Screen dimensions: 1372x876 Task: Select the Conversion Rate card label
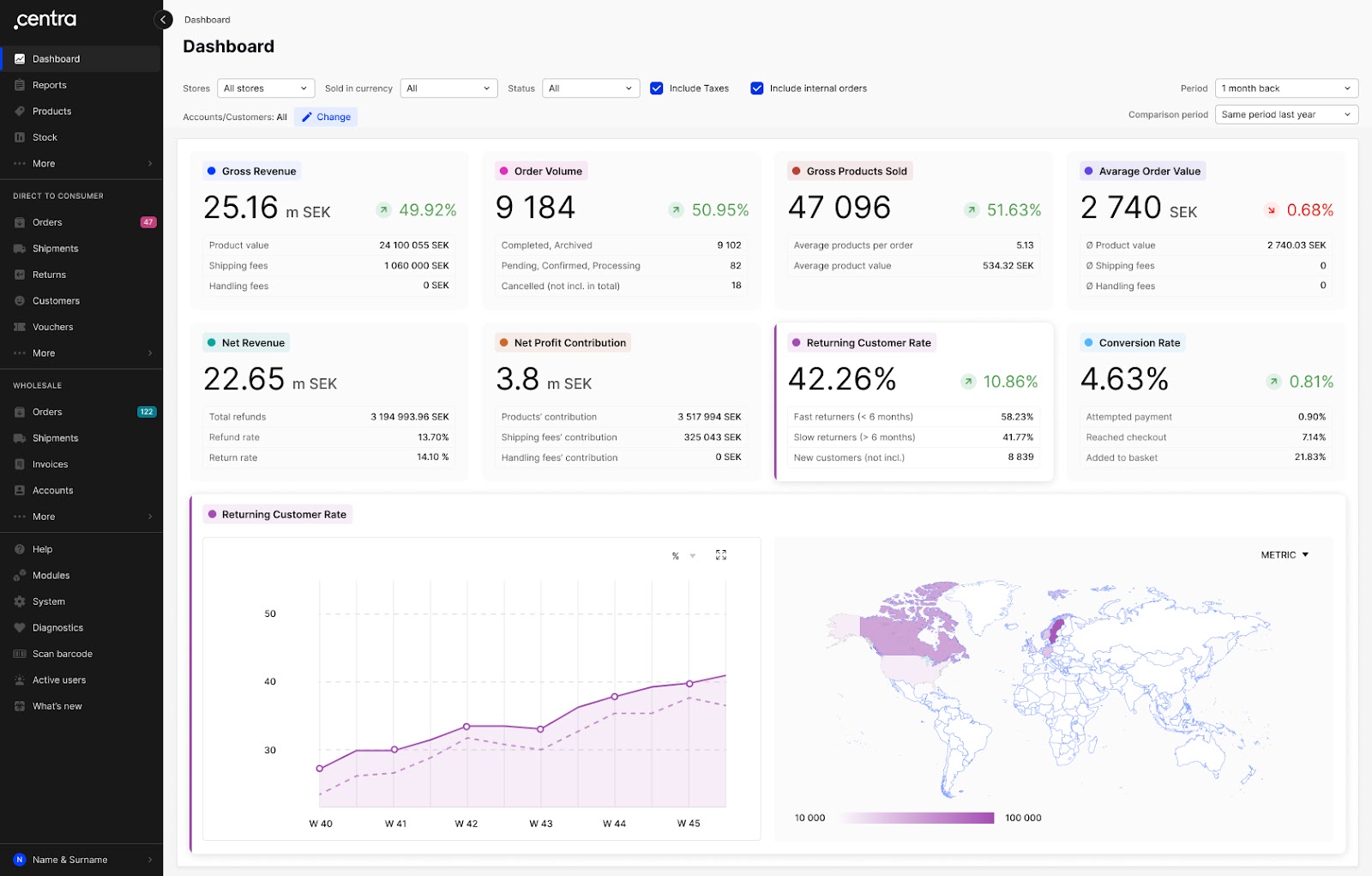tap(1133, 343)
